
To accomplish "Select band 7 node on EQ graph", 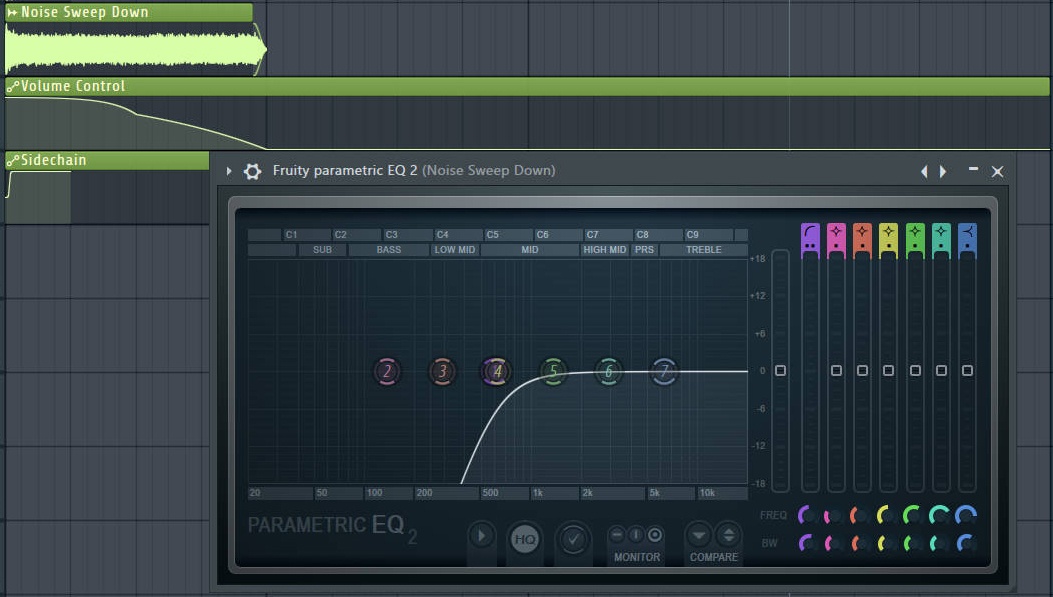I will pos(663,371).
